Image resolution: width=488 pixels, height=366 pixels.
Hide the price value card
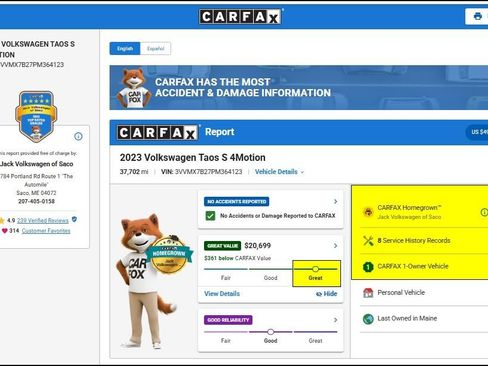[326, 294]
